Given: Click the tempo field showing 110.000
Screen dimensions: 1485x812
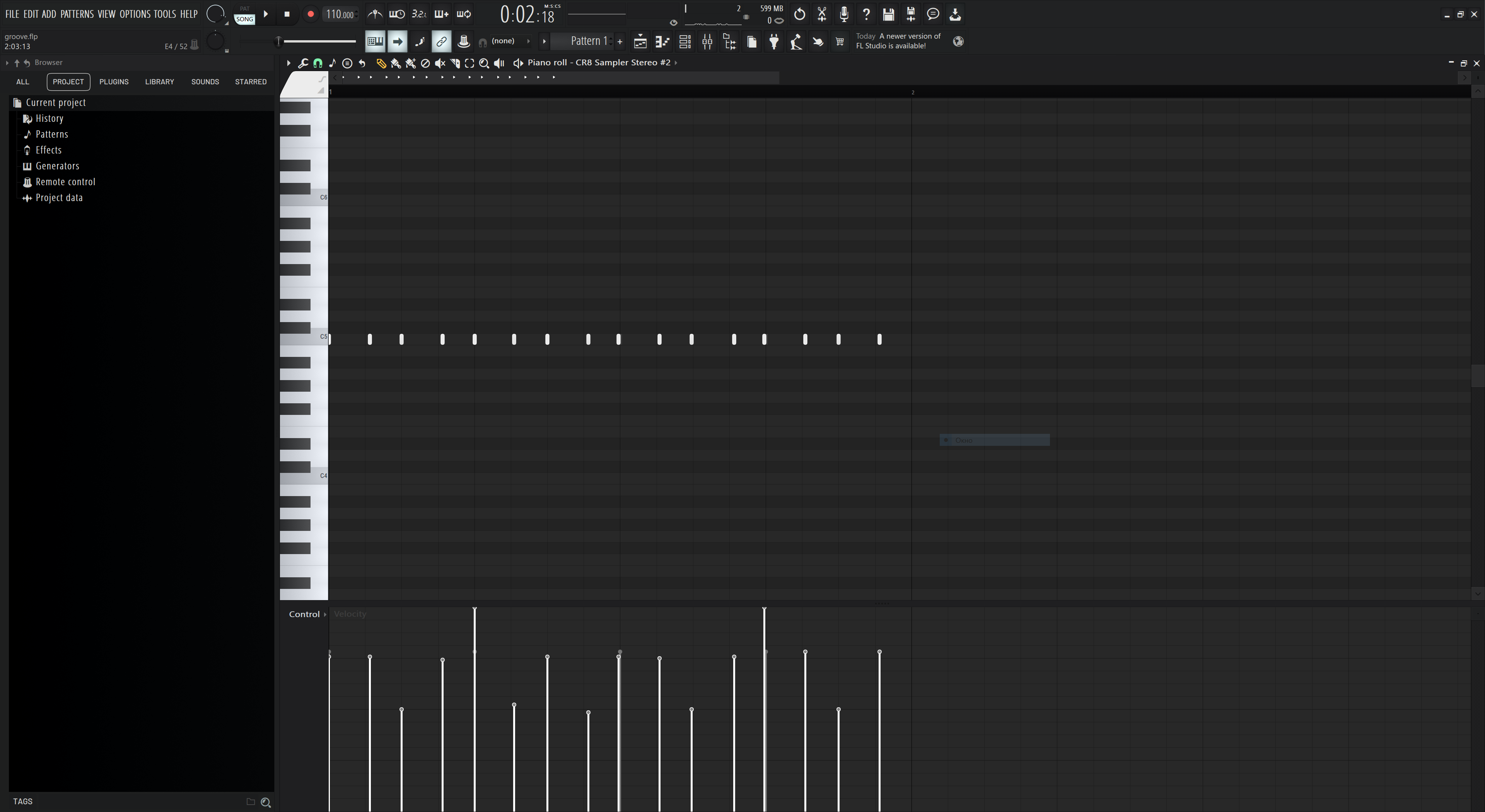Looking at the screenshot, I should click(340, 14).
